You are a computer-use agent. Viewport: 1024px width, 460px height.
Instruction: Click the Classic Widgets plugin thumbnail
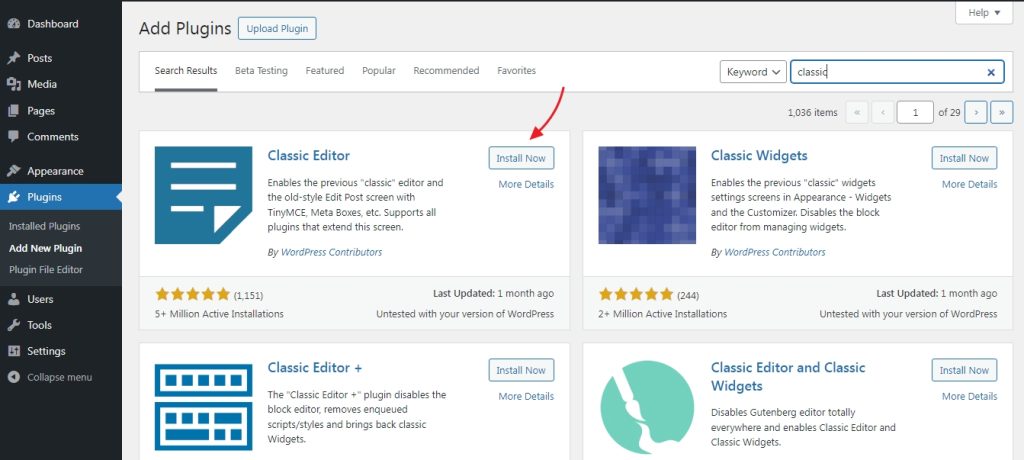(647, 195)
